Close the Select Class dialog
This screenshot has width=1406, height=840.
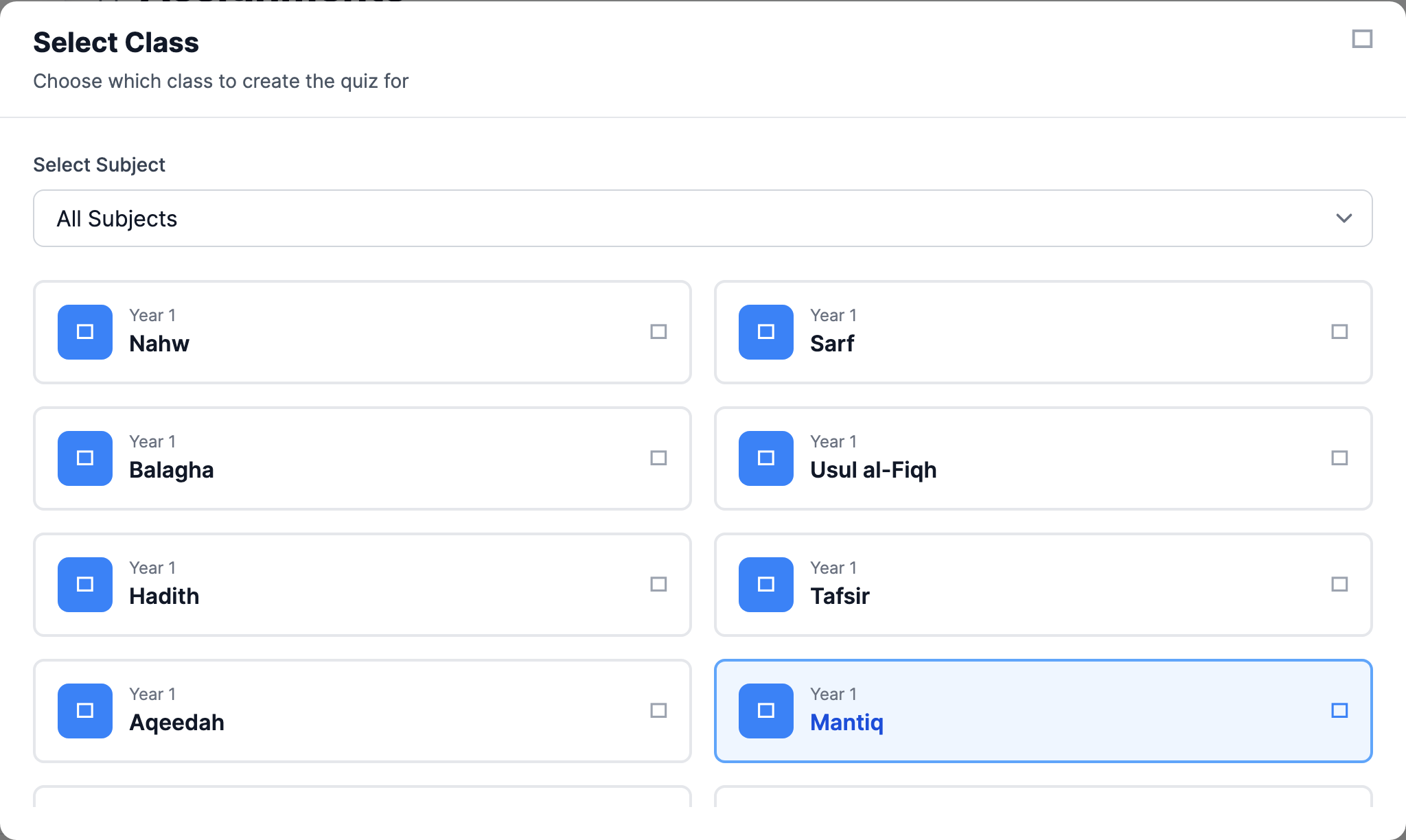point(1362,39)
